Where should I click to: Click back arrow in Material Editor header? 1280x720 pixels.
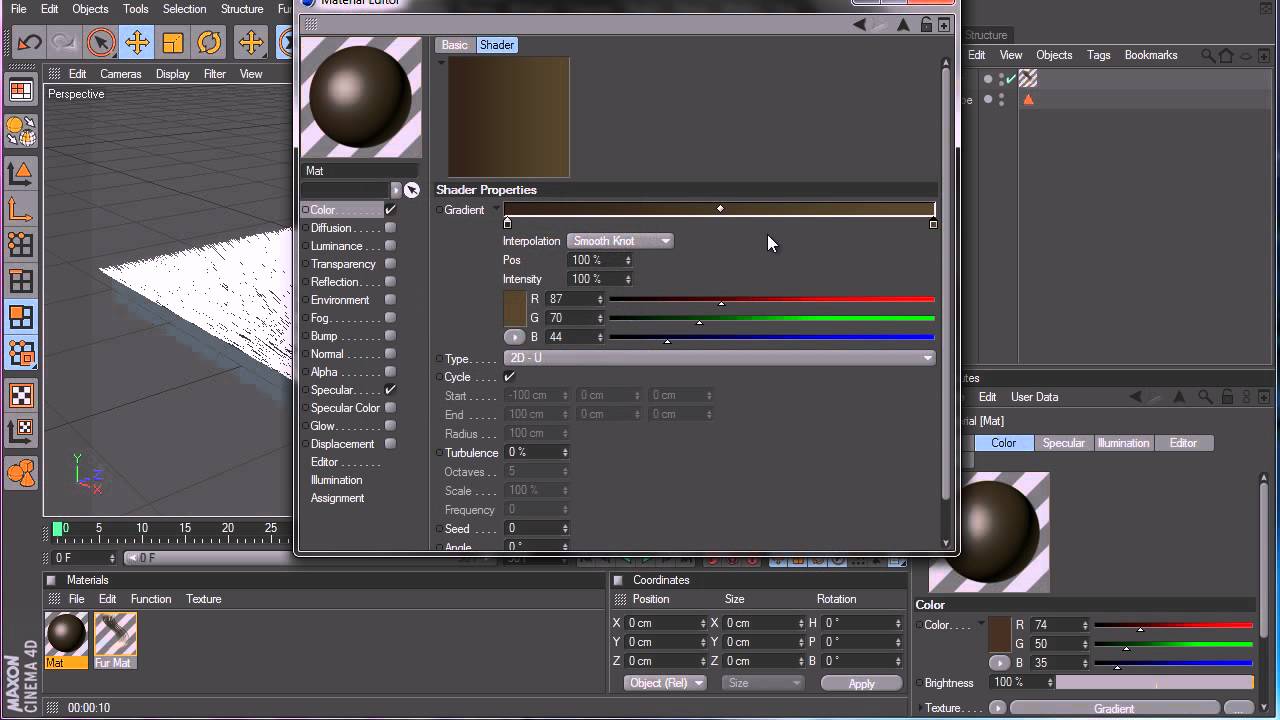(x=859, y=25)
